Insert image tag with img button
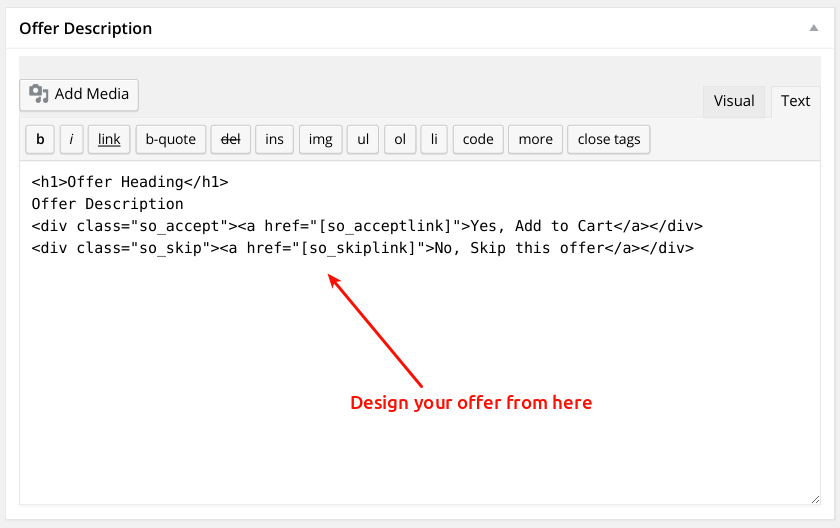 click(x=320, y=139)
